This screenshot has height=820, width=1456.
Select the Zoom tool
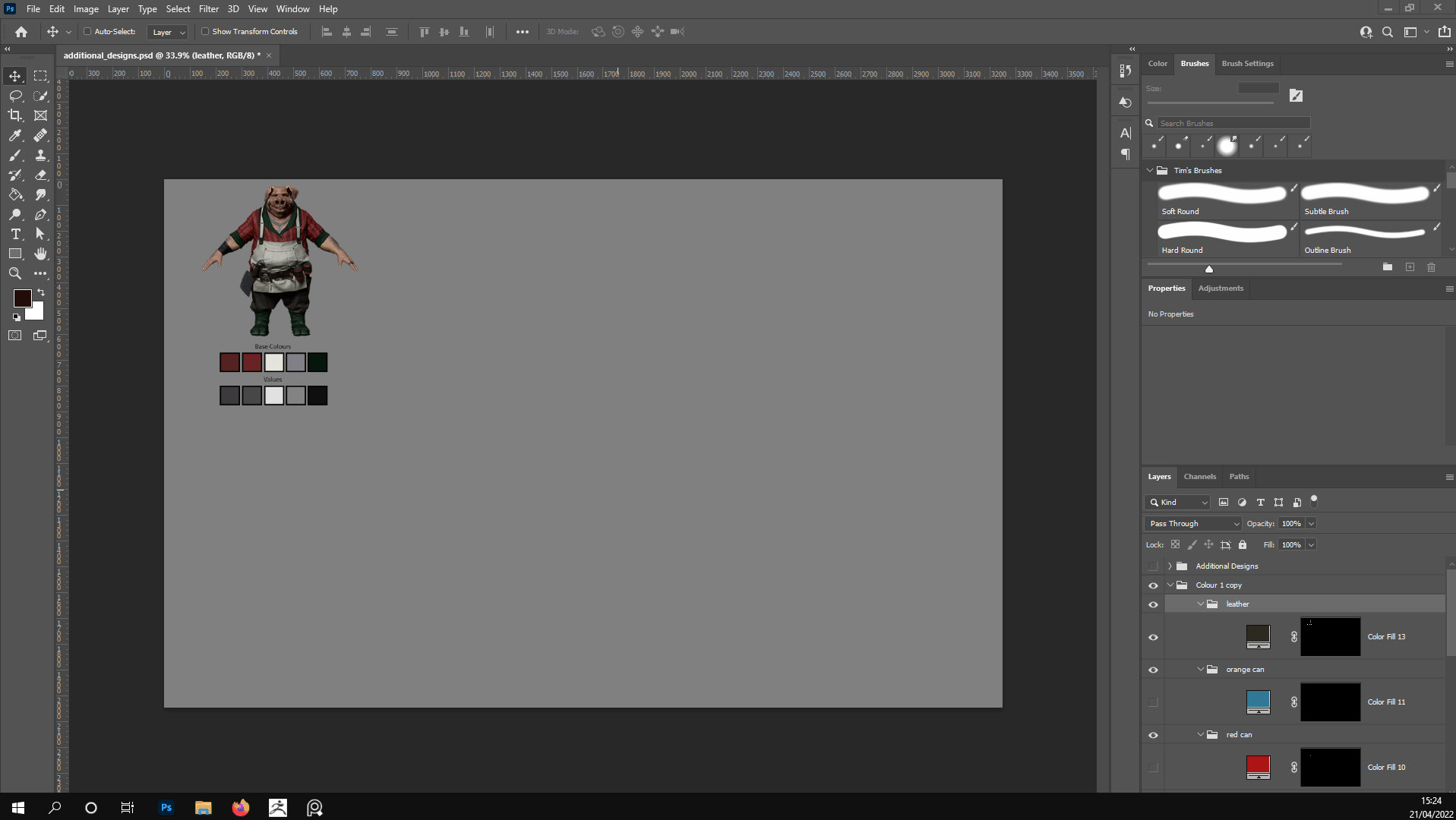pos(15,273)
